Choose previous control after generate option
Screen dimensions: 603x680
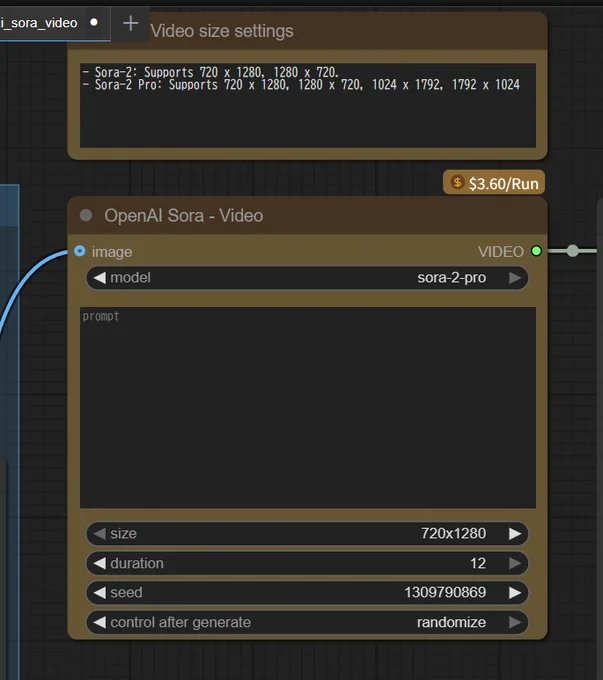(x=100, y=622)
